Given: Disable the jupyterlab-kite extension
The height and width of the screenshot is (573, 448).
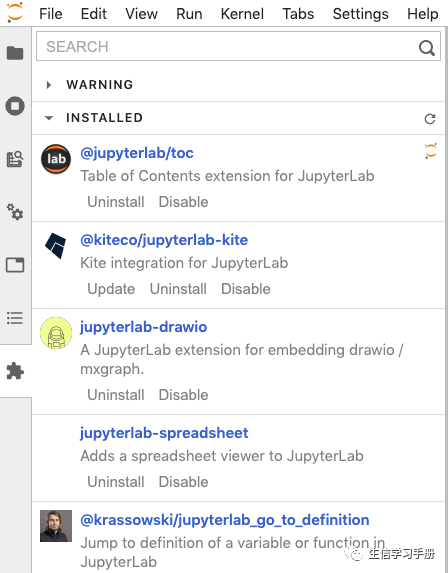Looking at the screenshot, I should coord(246,289).
